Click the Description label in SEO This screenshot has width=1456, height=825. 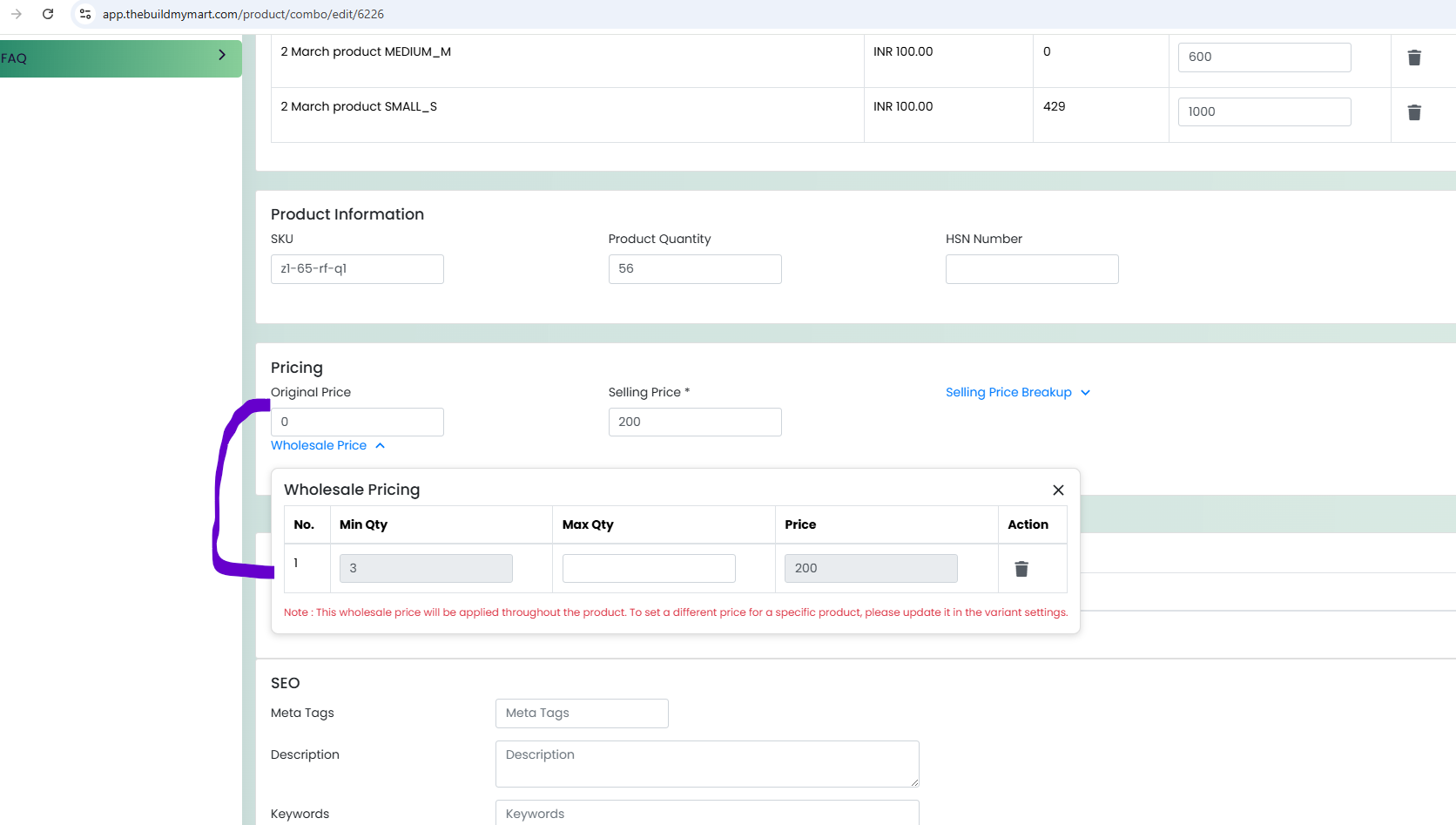coord(305,754)
